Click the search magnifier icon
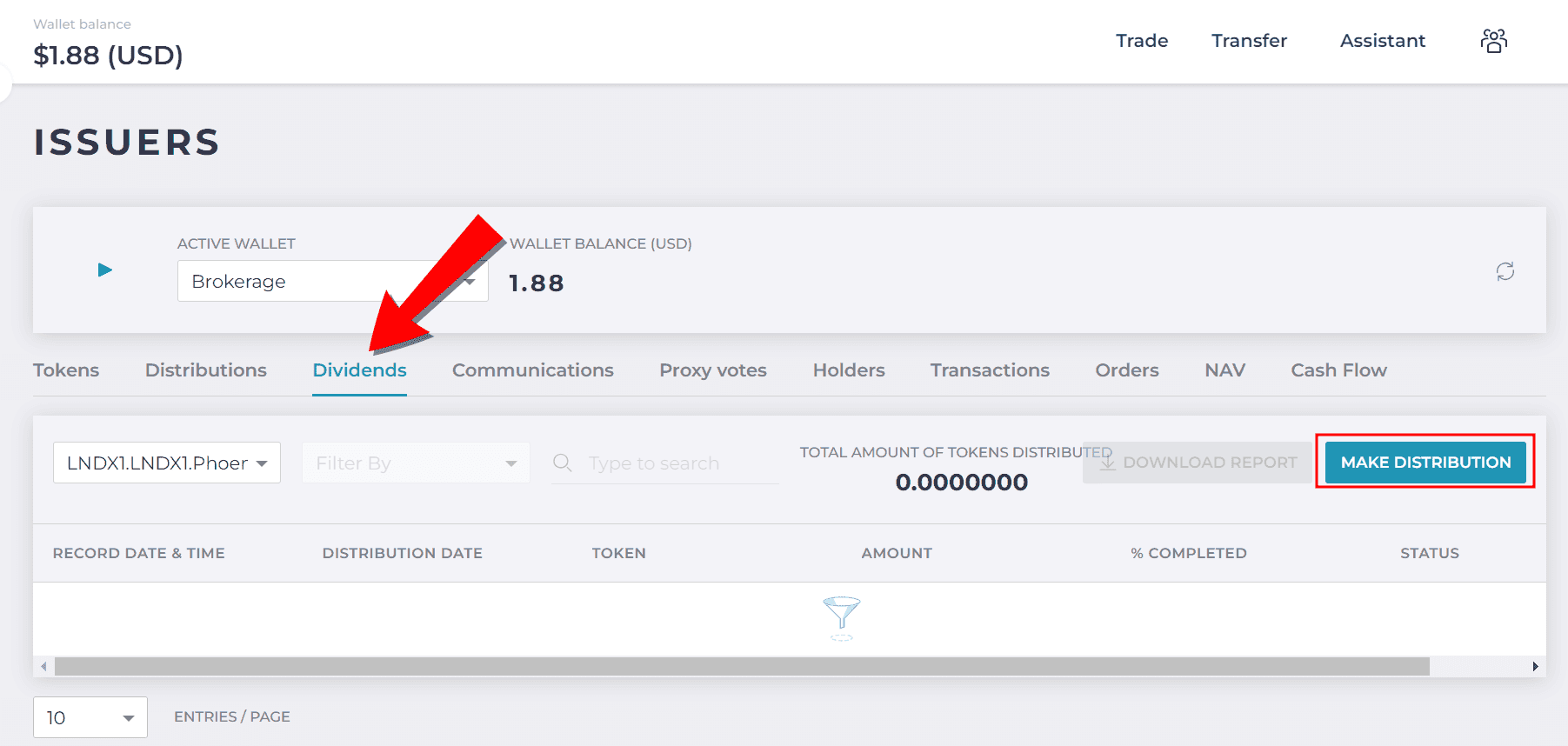Screen dimensions: 1568x746 pos(563,463)
